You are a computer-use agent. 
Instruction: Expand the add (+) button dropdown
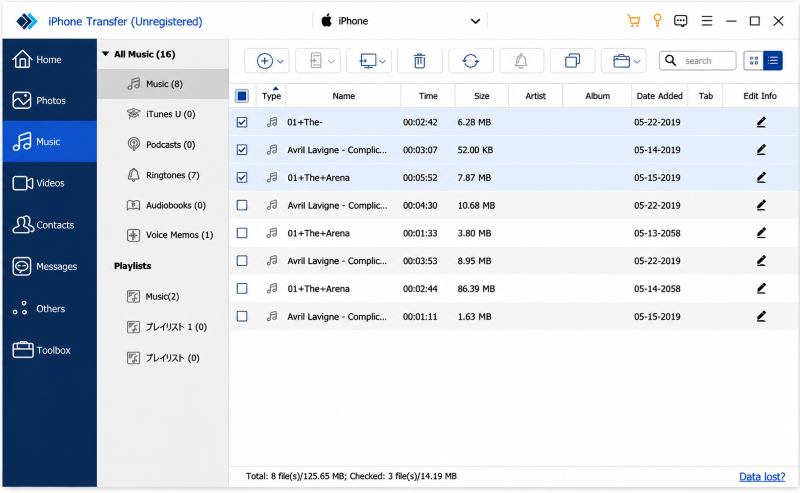[x=280, y=62]
